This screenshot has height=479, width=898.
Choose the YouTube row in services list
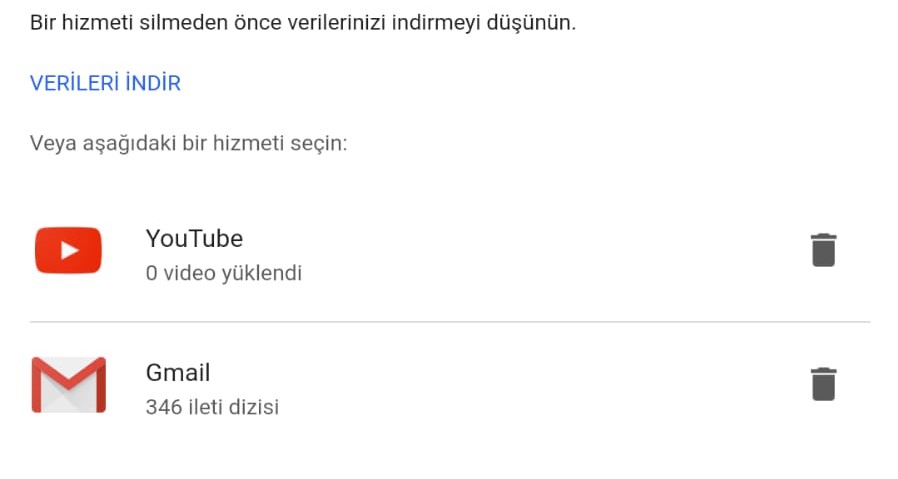tap(450, 250)
